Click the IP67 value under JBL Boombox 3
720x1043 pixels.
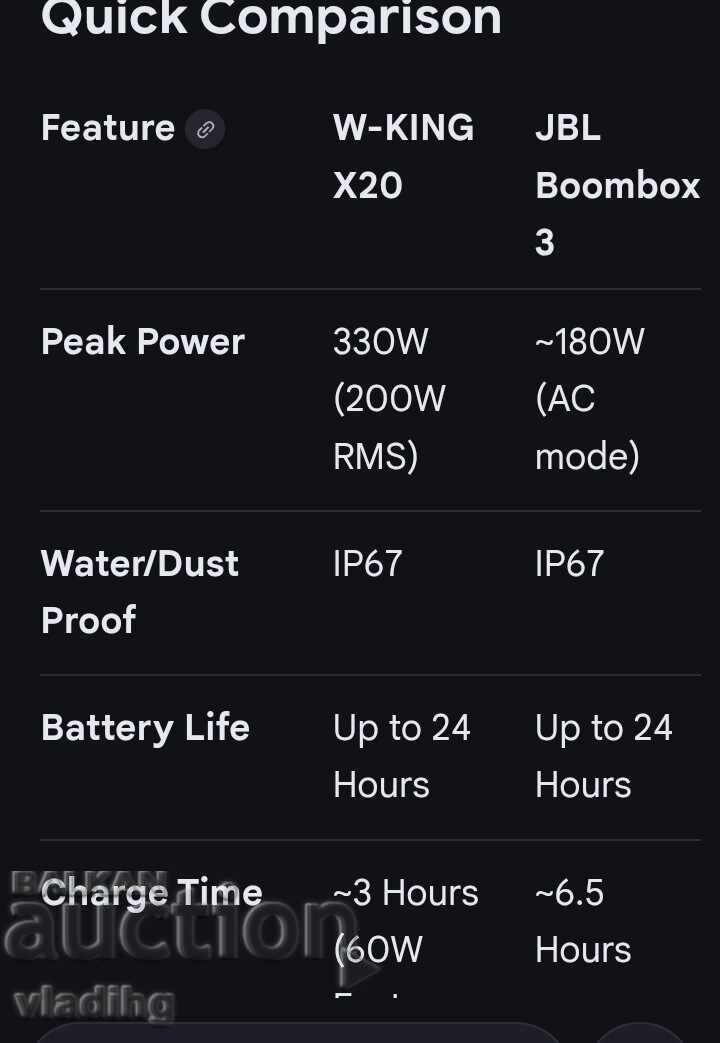tap(570, 564)
